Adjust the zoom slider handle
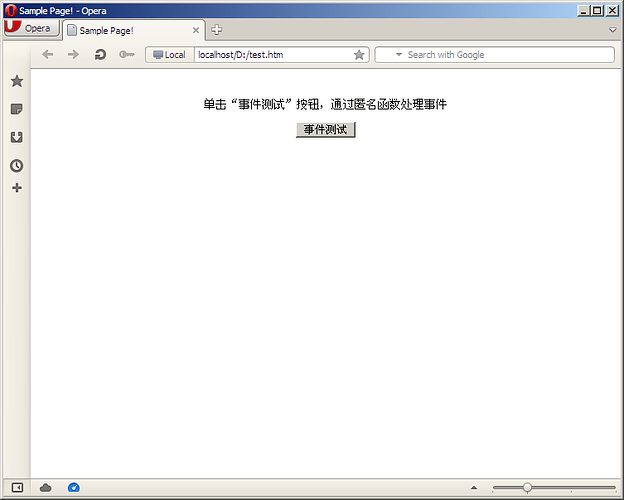624x500 pixels. pyautogui.click(x=527, y=487)
